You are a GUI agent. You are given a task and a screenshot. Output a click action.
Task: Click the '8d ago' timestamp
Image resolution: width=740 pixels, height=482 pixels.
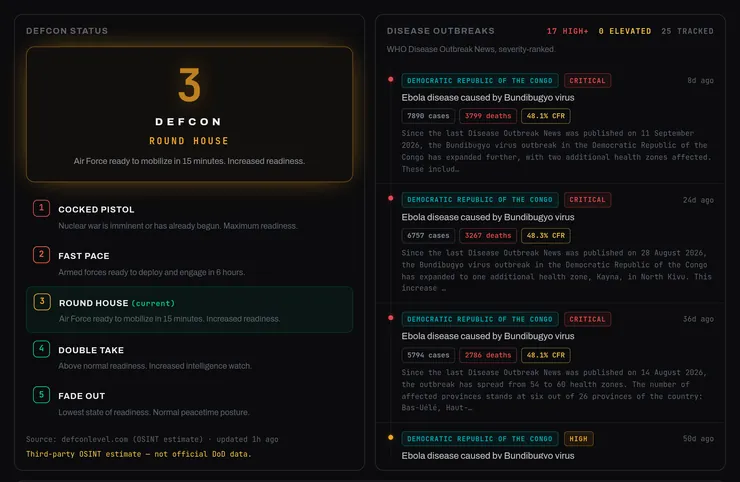tap(700, 81)
